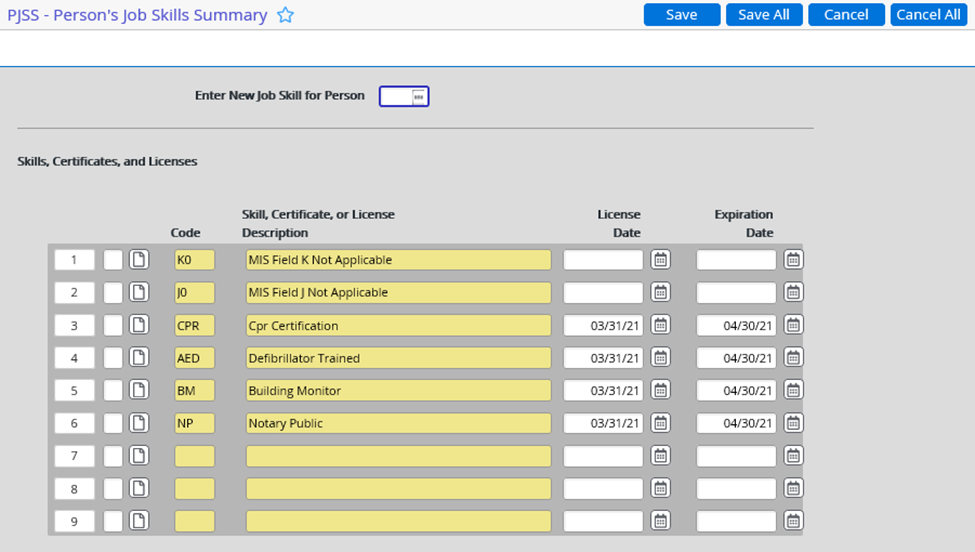Select the row number 5 box
This screenshot has width=975, height=552.
point(74,391)
